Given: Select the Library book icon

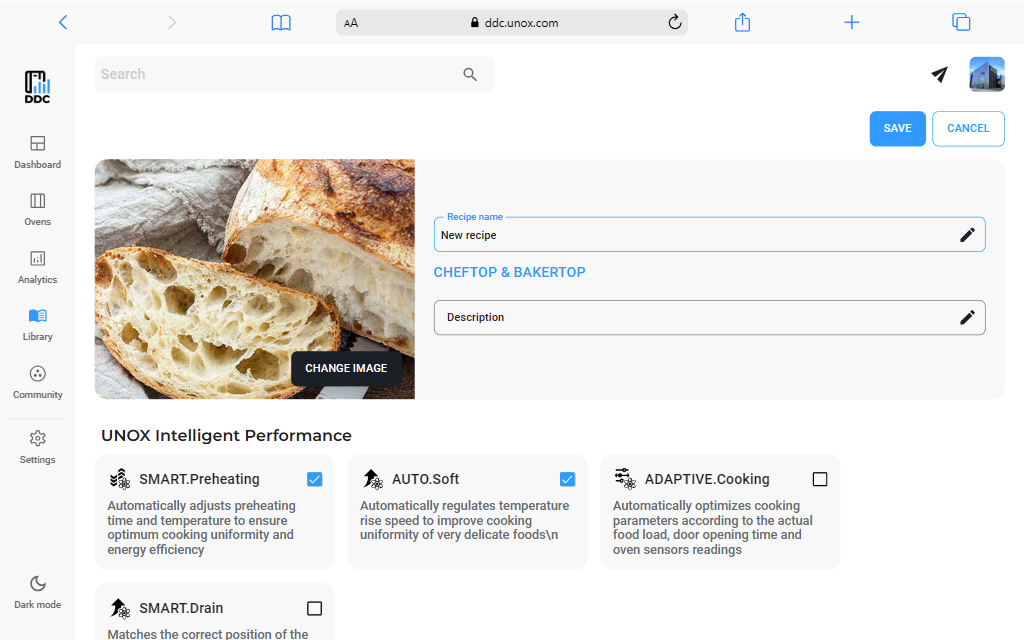Looking at the screenshot, I should pos(37,316).
